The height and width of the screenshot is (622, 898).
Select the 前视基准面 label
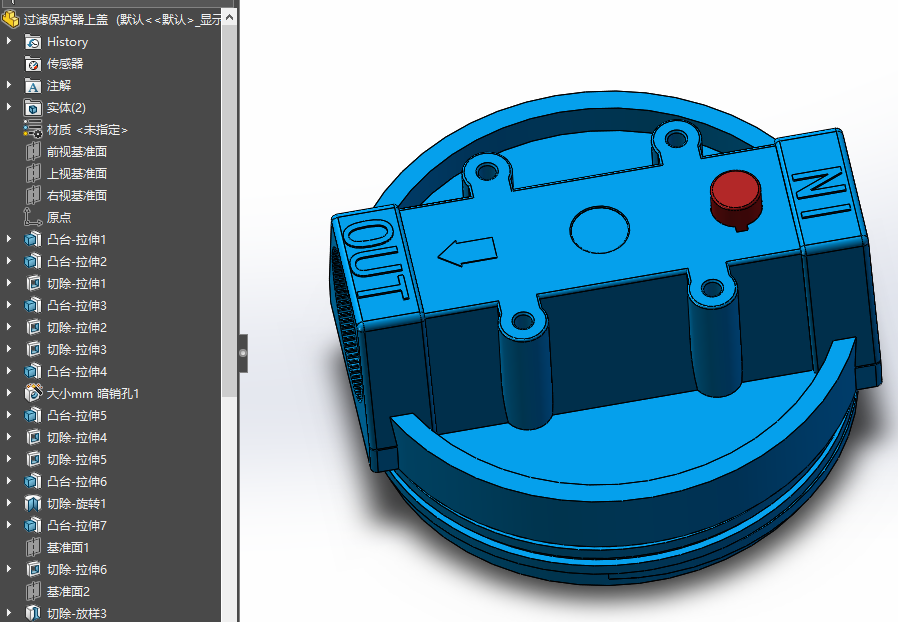point(77,152)
